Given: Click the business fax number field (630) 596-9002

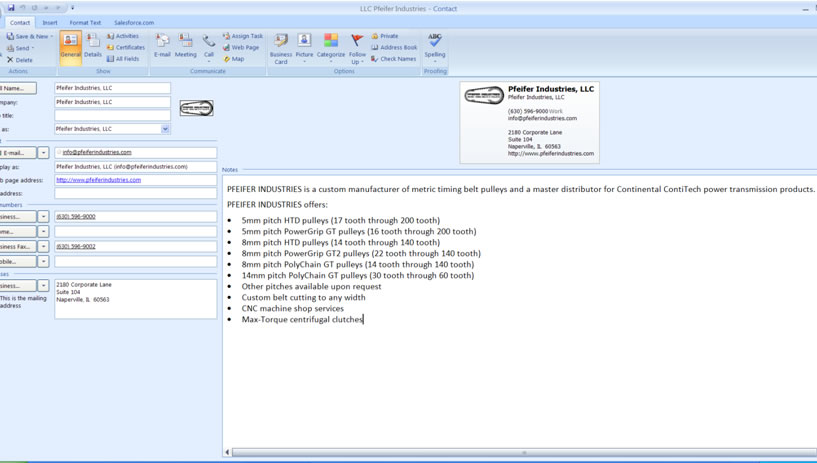Looking at the screenshot, I should pos(135,246).
